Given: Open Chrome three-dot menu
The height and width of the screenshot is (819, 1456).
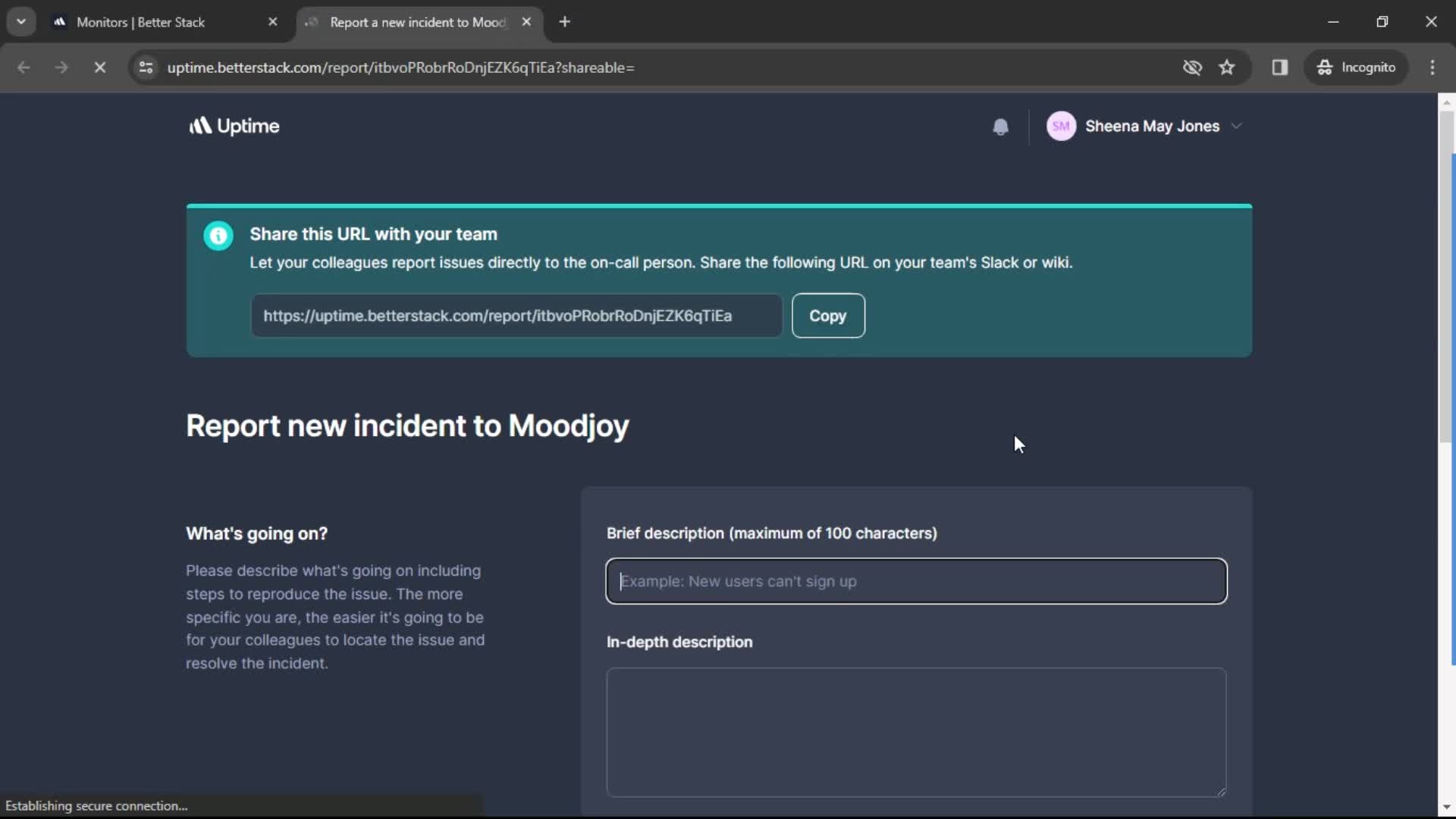Looking at the screenshot, I should click(x=1432, y=67).
